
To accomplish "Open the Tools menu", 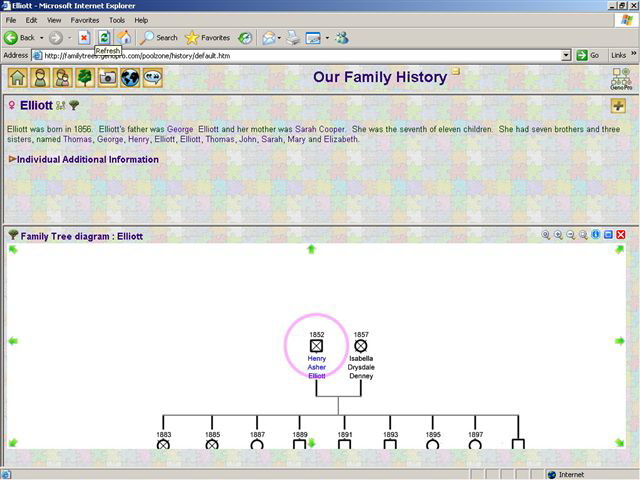I will [x=117, y=19].
